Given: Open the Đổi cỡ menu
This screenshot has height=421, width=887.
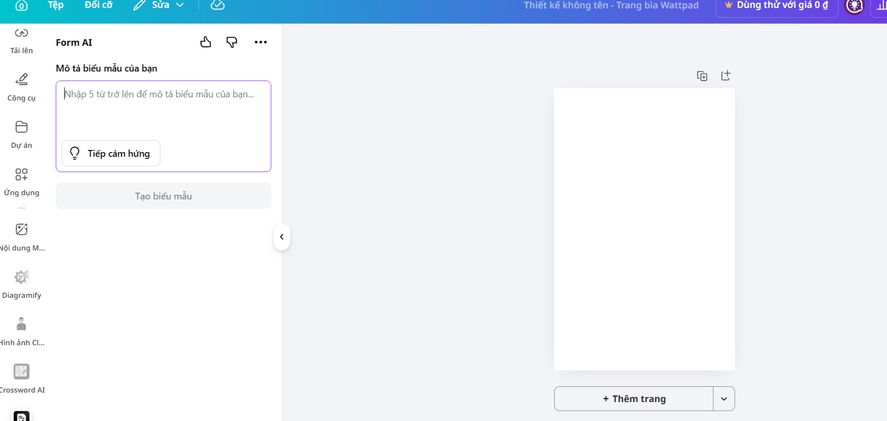Looking at the screenshot, I should point(99,5).
